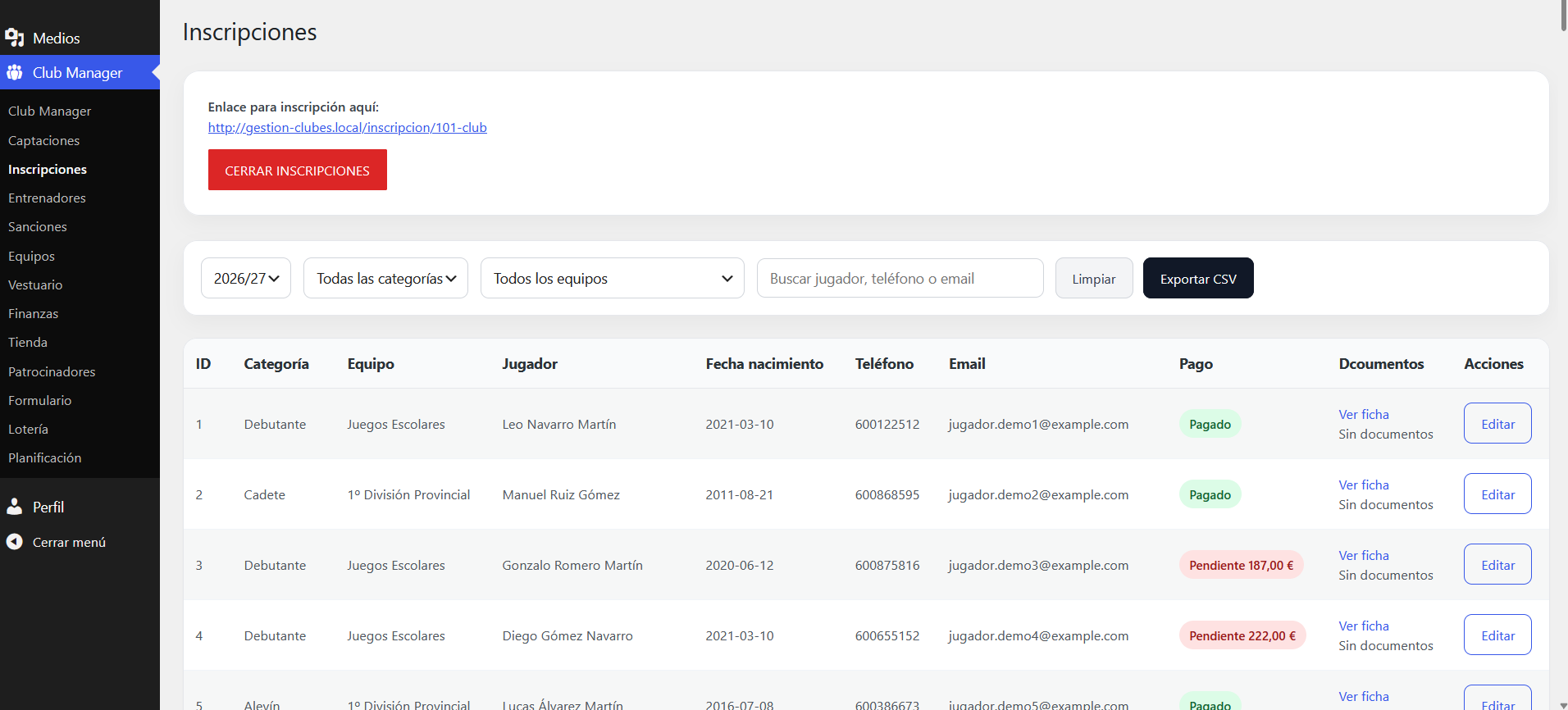
Task: Click Editar for Gonzalo Romero Martín
Action: [x=1497, y=564]
